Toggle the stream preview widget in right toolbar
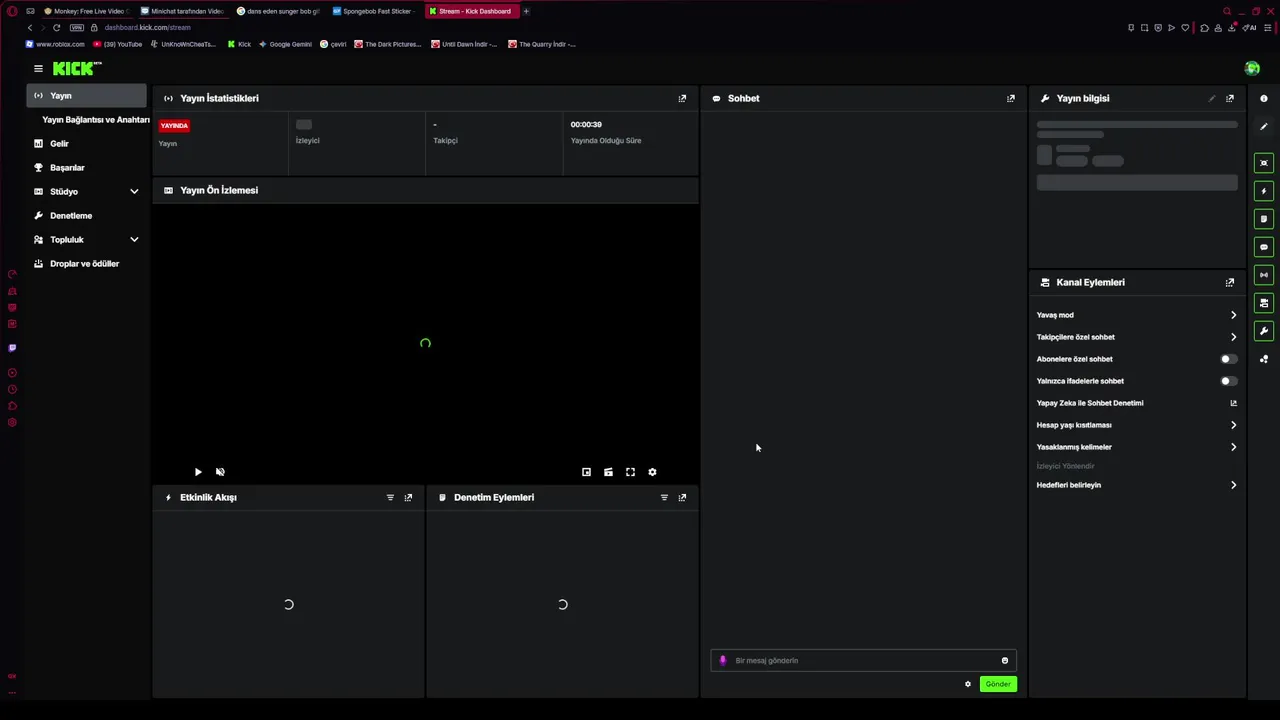The height and width of the screenshot is (720, 1280). tap(1264, 163)
